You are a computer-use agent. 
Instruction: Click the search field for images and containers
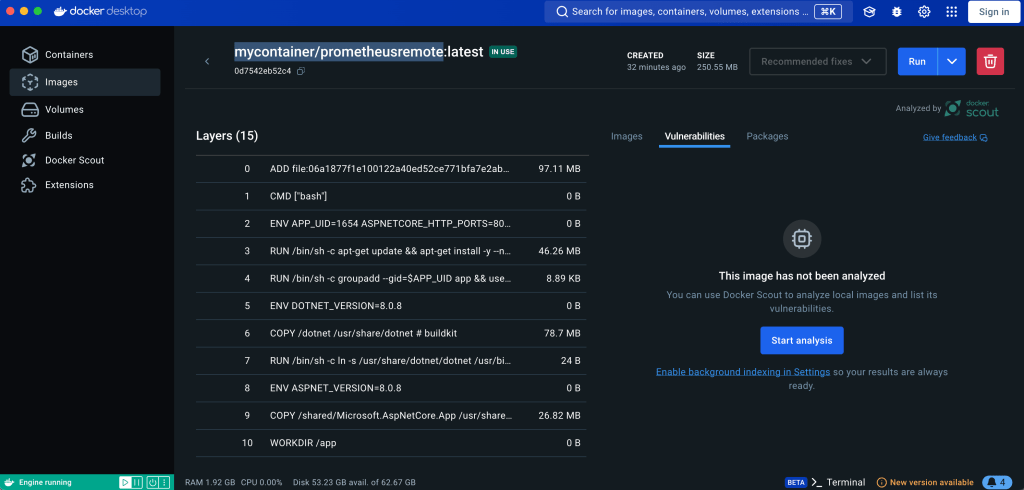(x=699, y=12)
